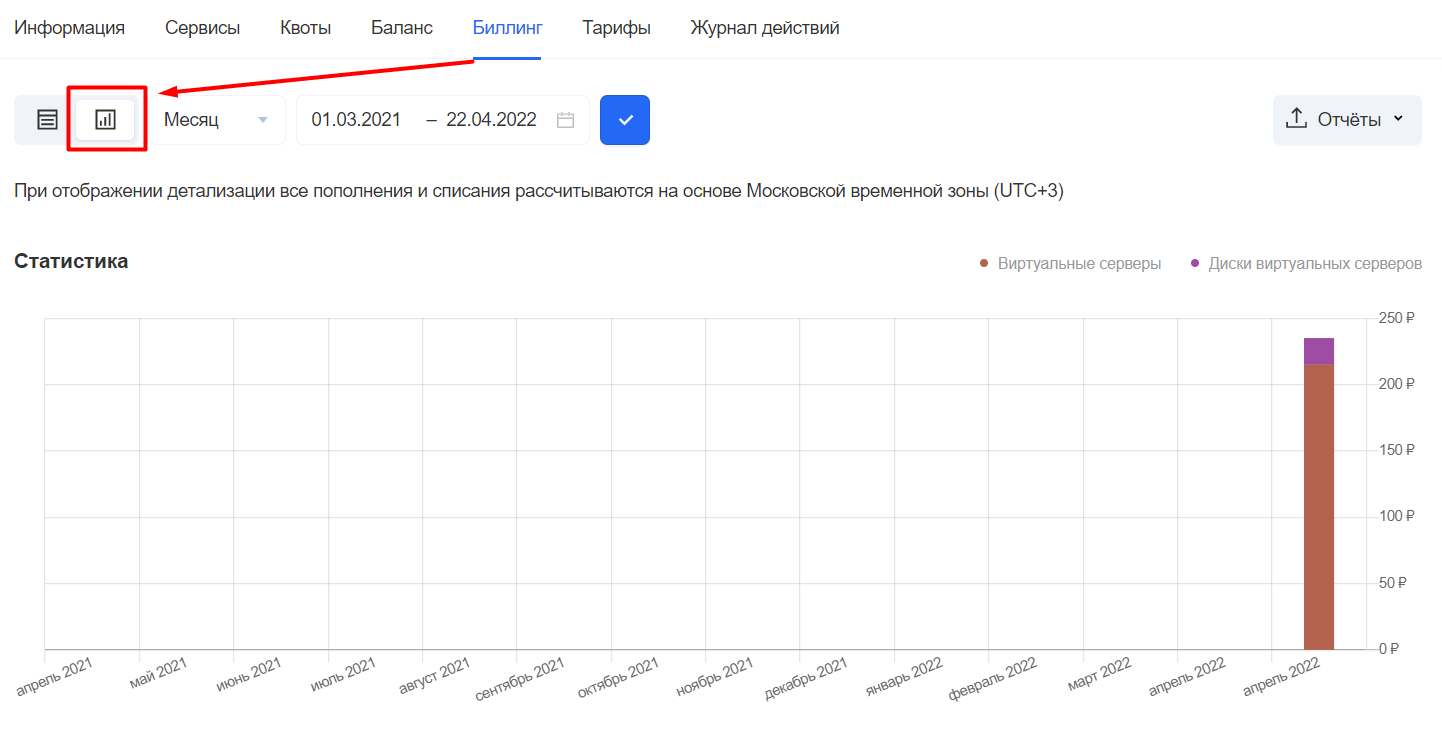Switch to list view icon

(47, 120)
